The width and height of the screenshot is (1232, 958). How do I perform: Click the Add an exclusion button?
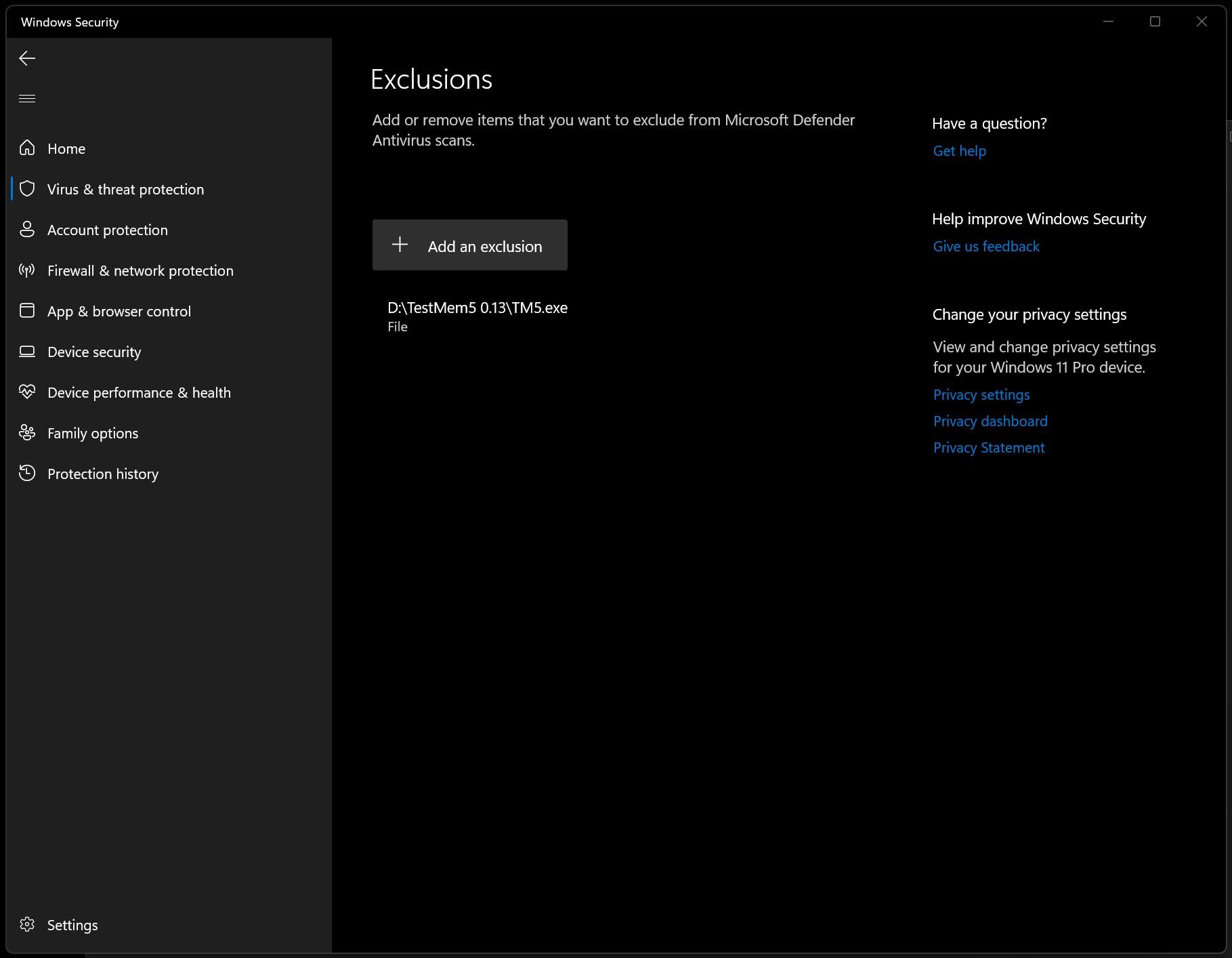(469, 245)
